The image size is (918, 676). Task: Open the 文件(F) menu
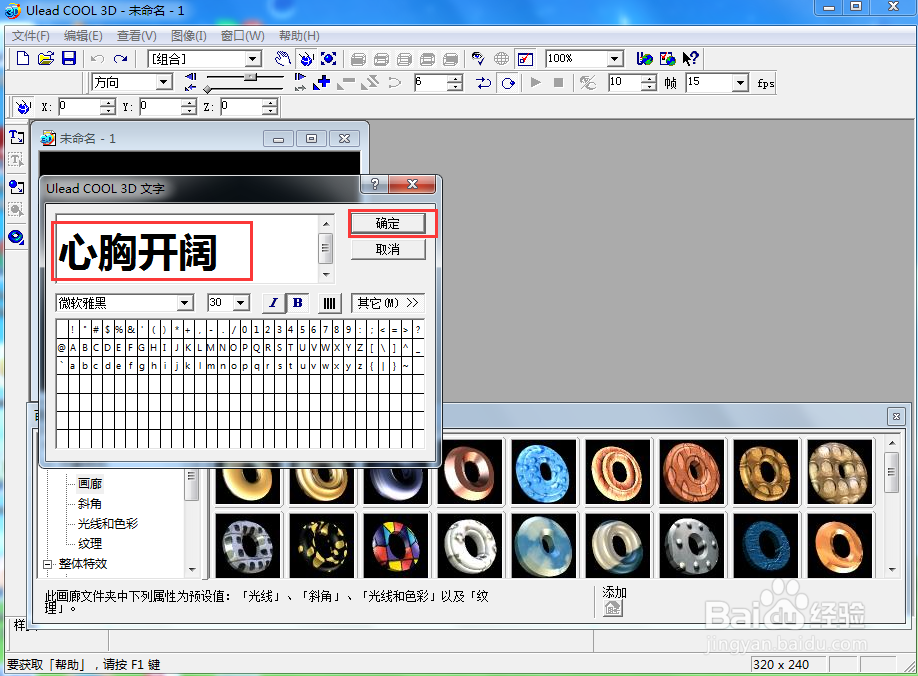[31, 36]
